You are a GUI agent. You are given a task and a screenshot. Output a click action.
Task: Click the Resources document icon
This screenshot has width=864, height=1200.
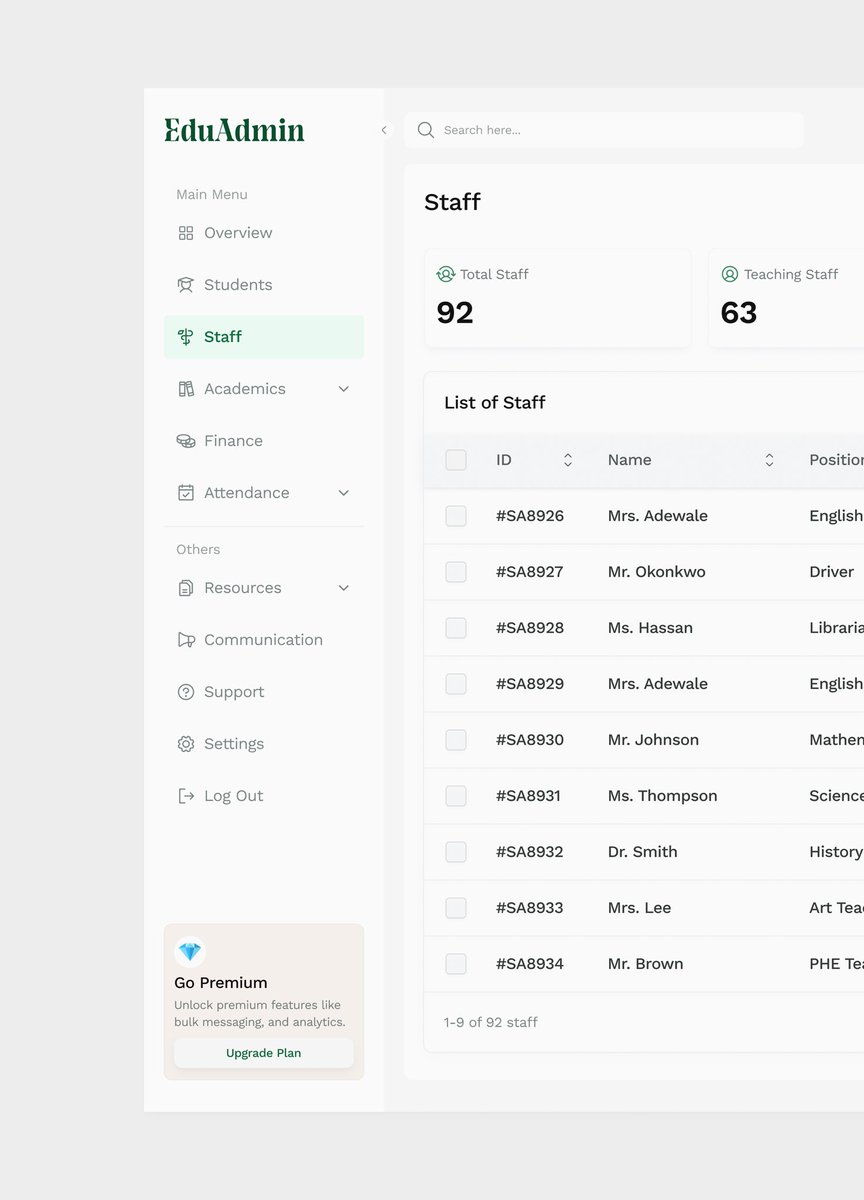pos(186,588)
